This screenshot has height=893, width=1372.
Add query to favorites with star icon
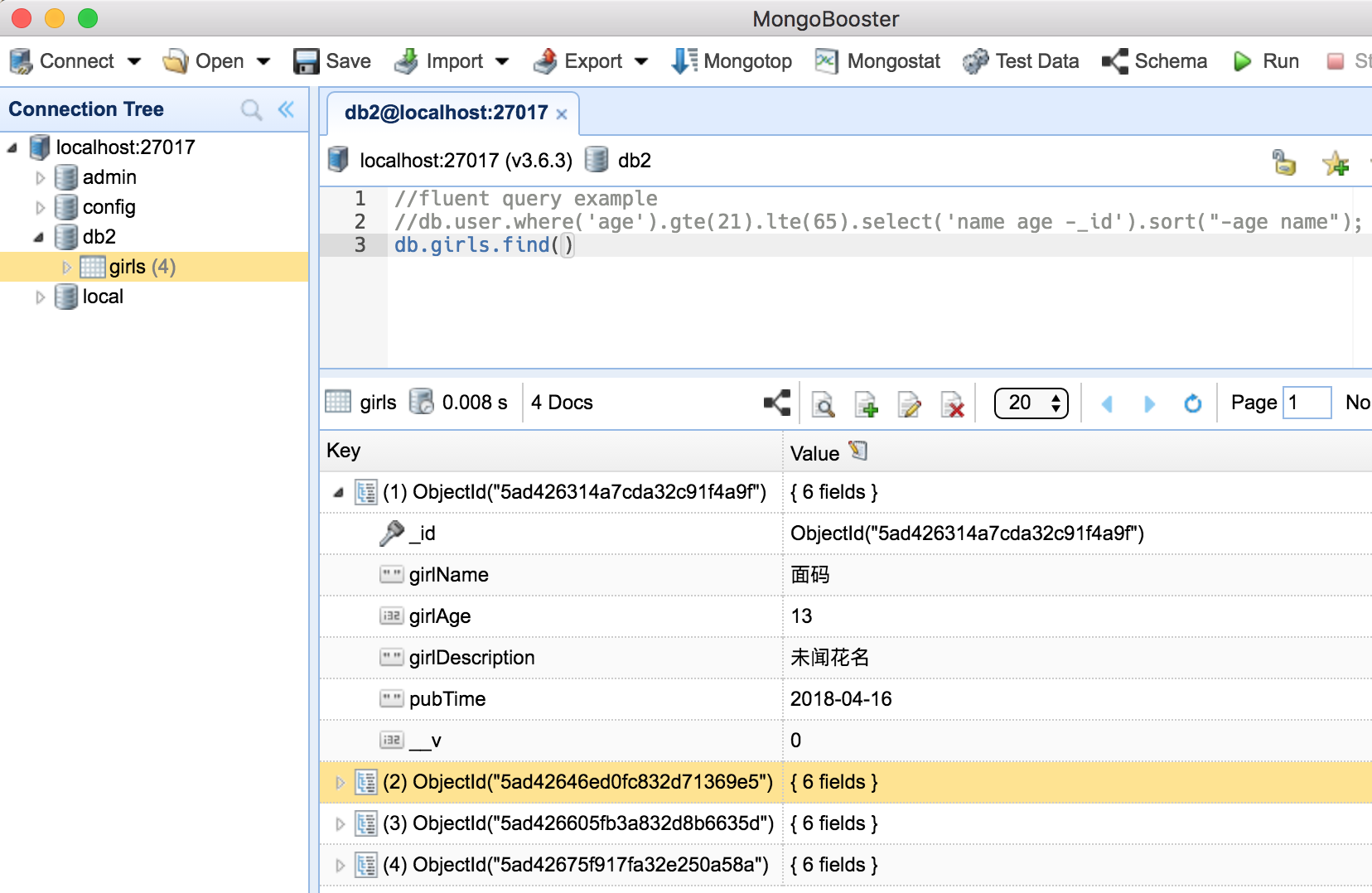tap(1336, 163)
